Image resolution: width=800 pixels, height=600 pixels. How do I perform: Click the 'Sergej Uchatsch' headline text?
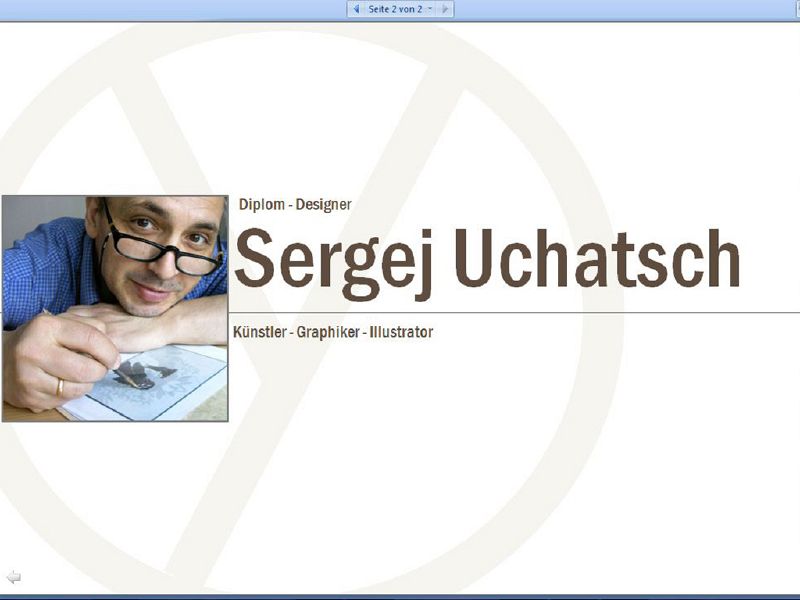click(x=486, y=262)
